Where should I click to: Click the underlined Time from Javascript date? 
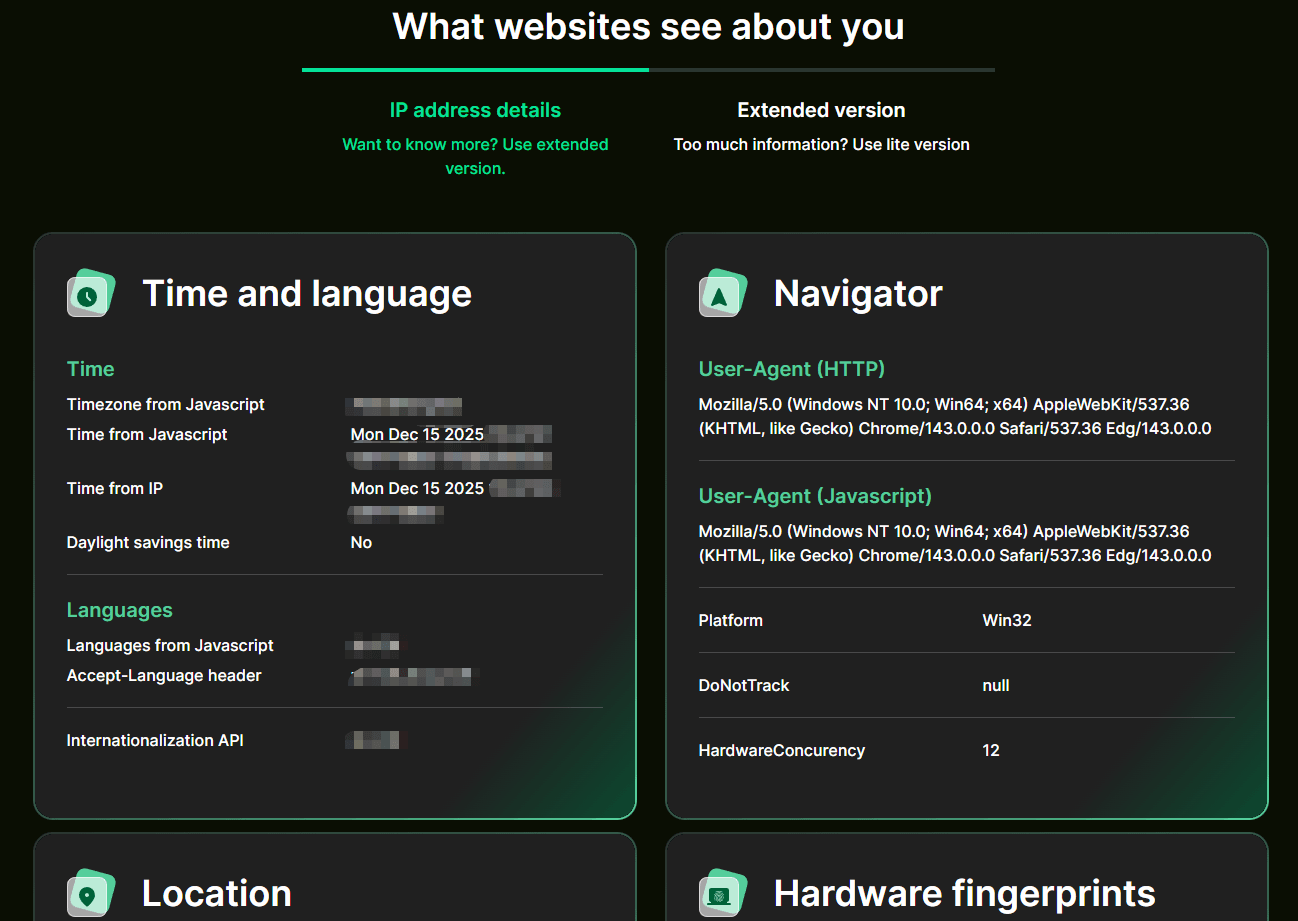coord(417,434)
